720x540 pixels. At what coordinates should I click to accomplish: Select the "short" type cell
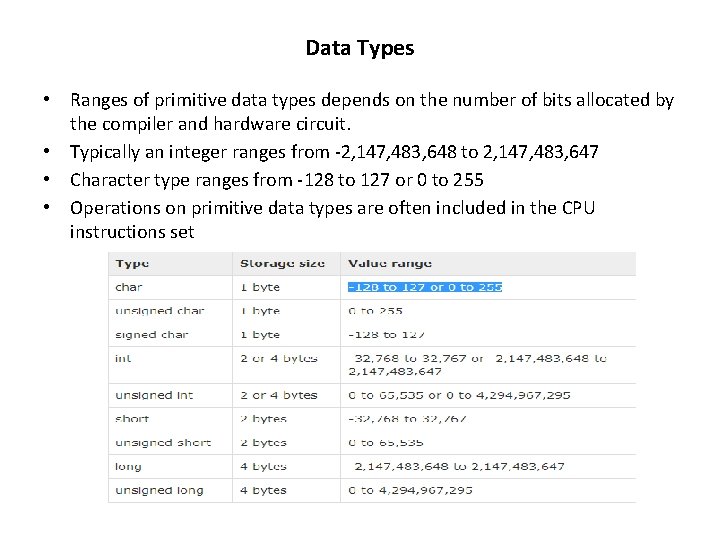click(131, 419)
